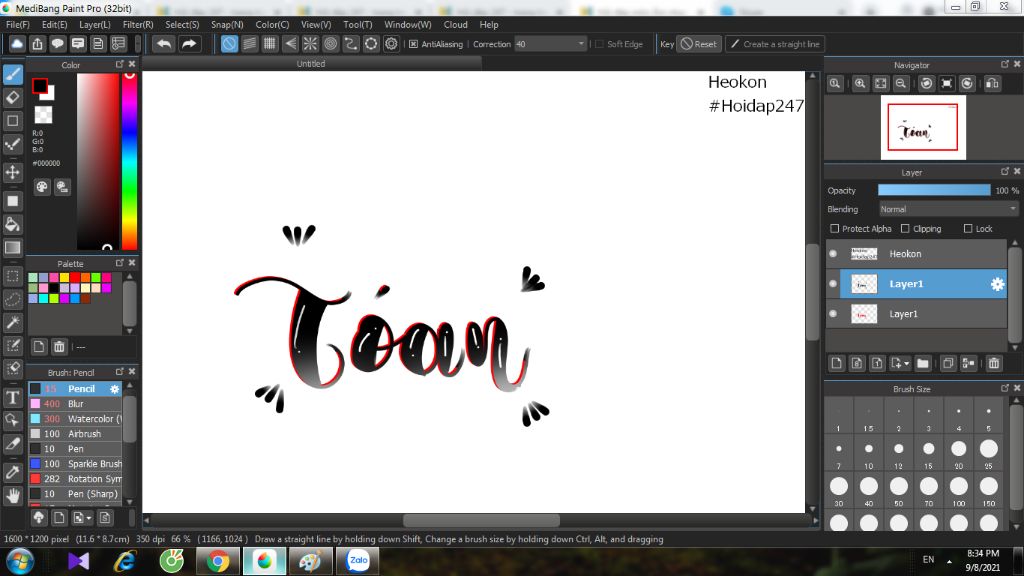This screenshot has width=1024, height=576.
Task: Pick foreground black color swatch
Action: (x=40, y=86)
